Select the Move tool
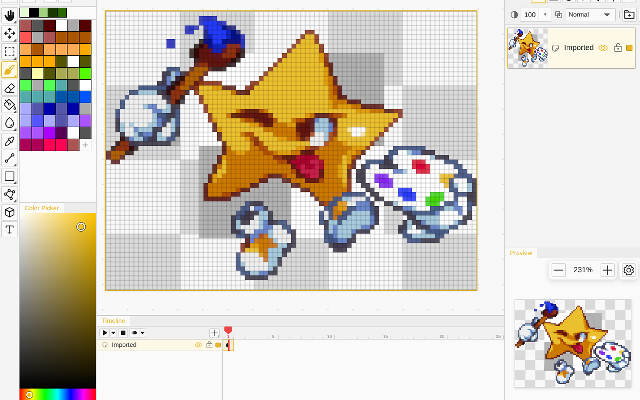The image size is (640, 400). coord(9,33)
